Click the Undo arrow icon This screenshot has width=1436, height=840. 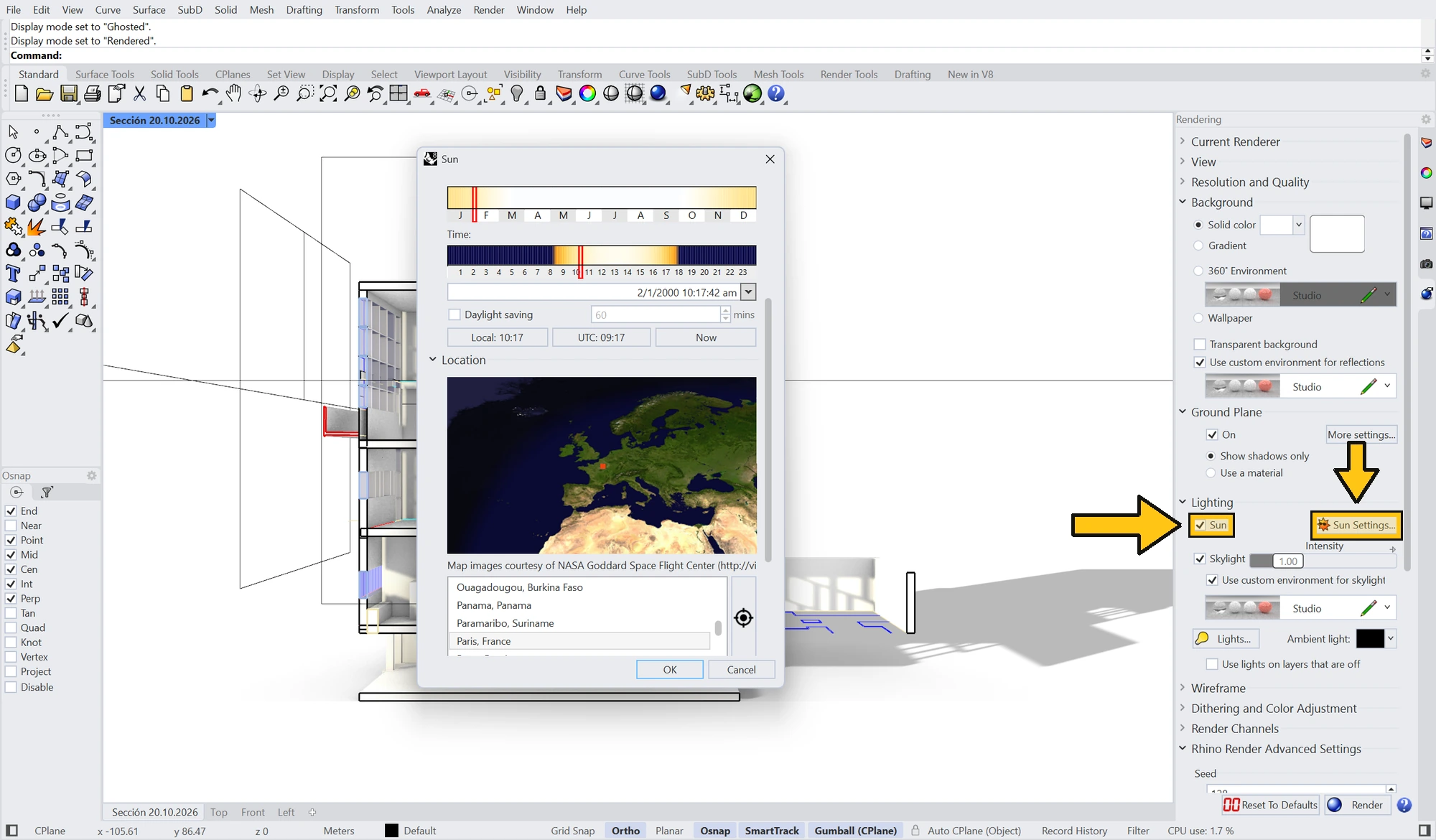[x=210, y=94]
